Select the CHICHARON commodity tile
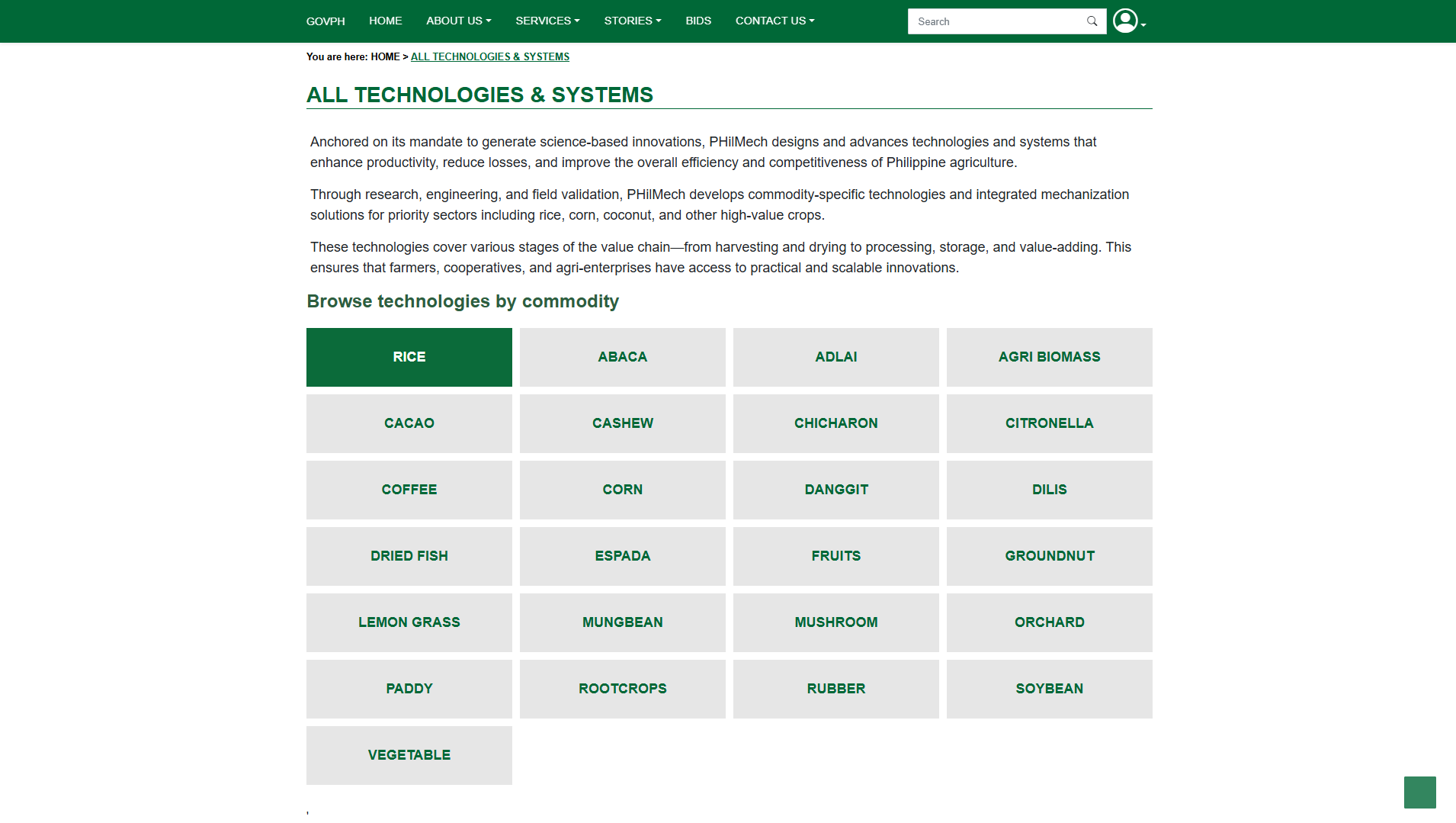The height and width of the screenshot is (823, 1456). 836,423
